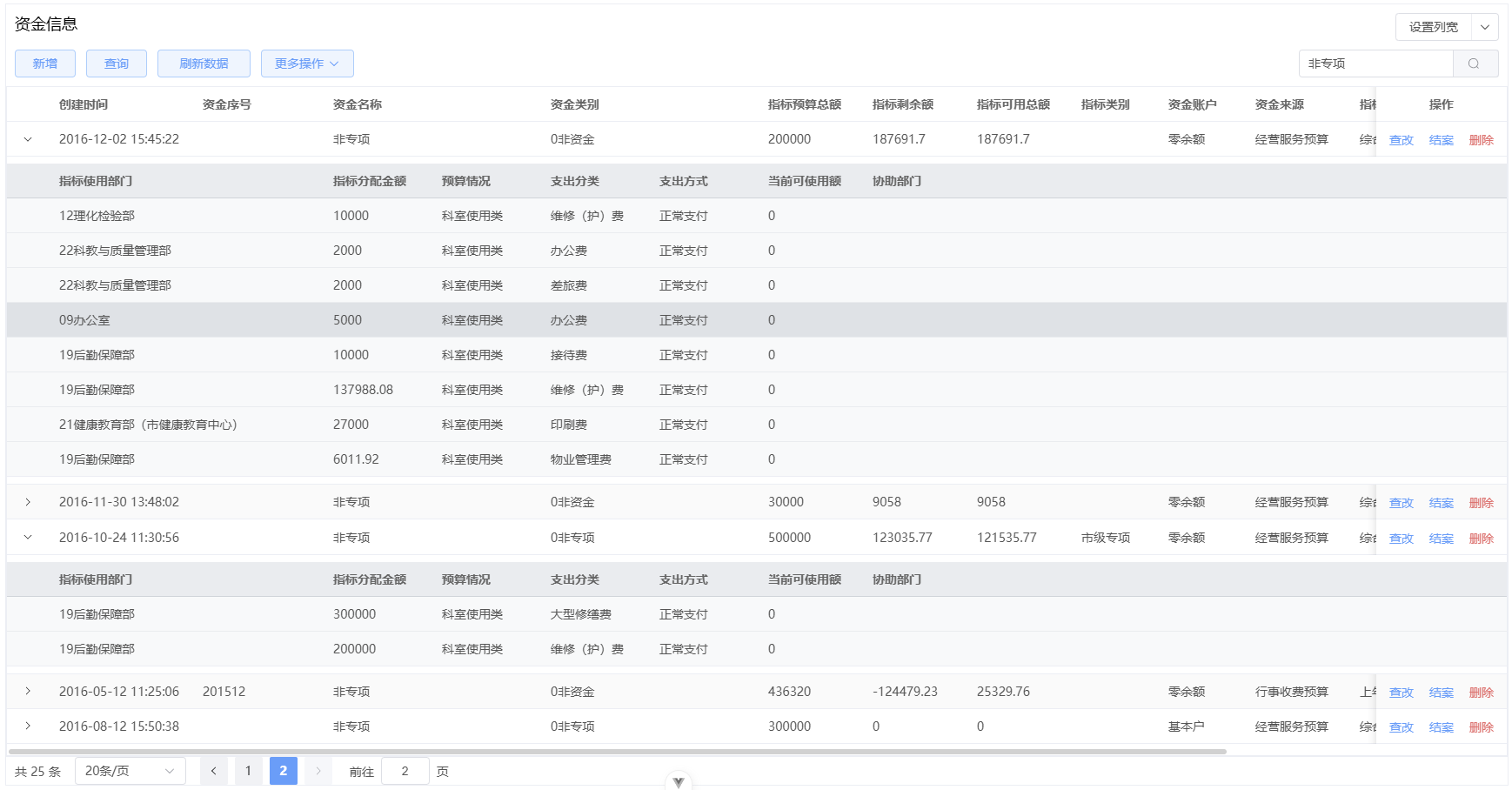Open the 20条/页 page size selector

130,771
